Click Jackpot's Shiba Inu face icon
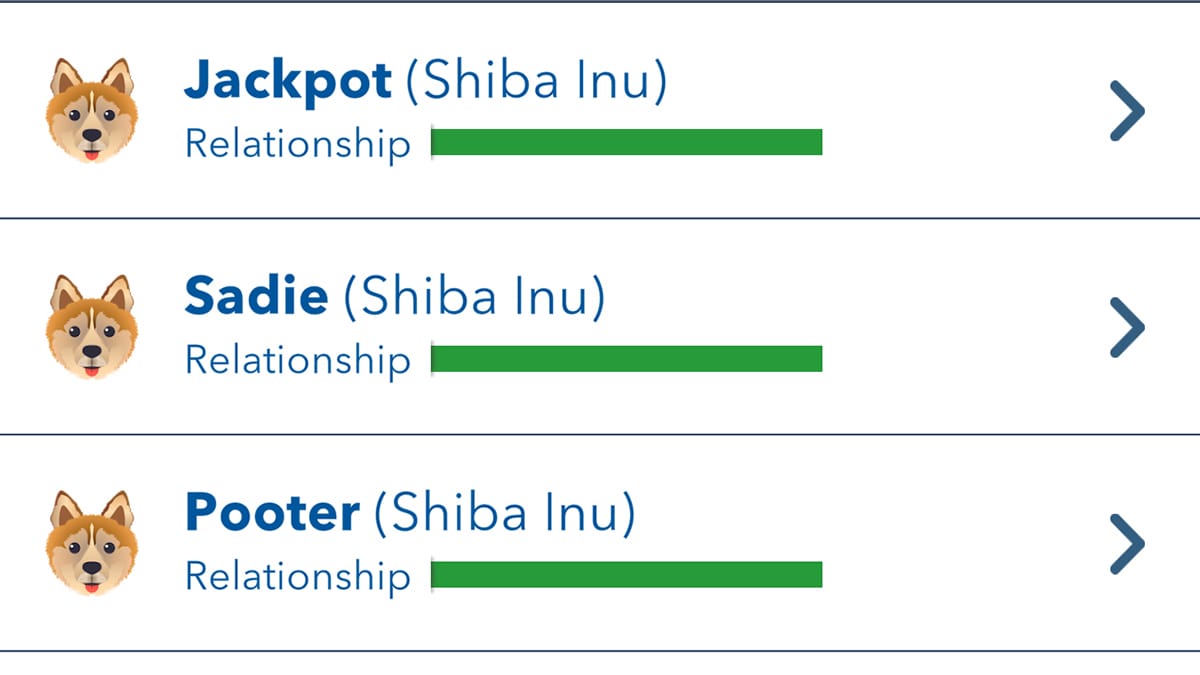Viewport: 1200px width, 675px height. [x=91, y=110]
